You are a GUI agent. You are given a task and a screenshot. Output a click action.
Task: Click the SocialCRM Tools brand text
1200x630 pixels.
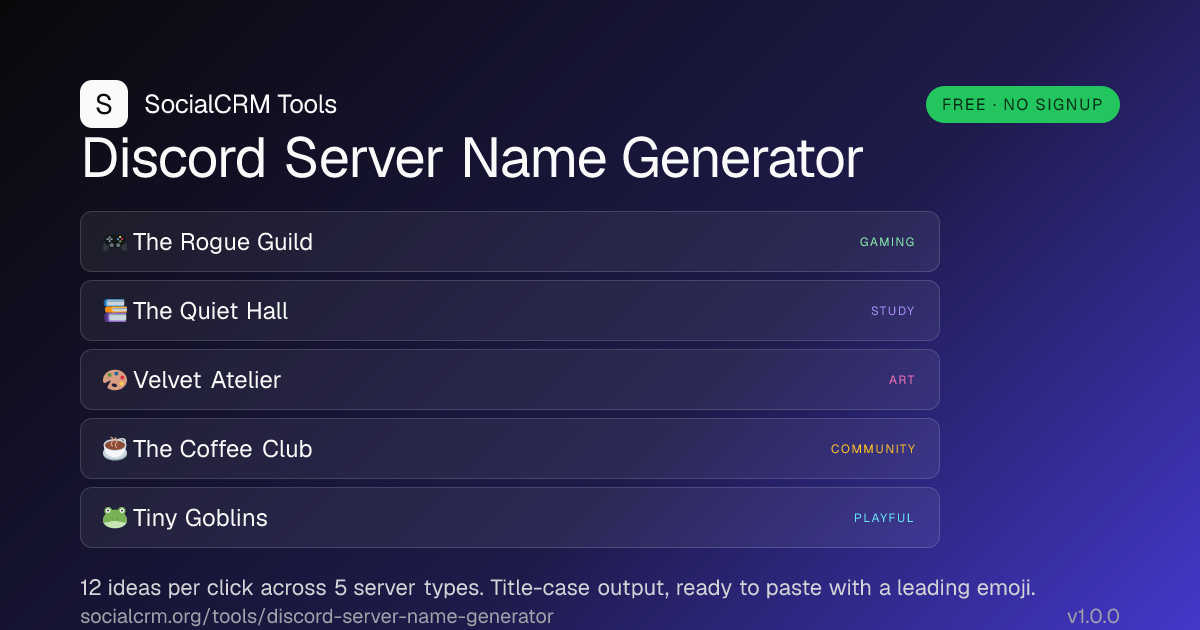pos(241,104)
